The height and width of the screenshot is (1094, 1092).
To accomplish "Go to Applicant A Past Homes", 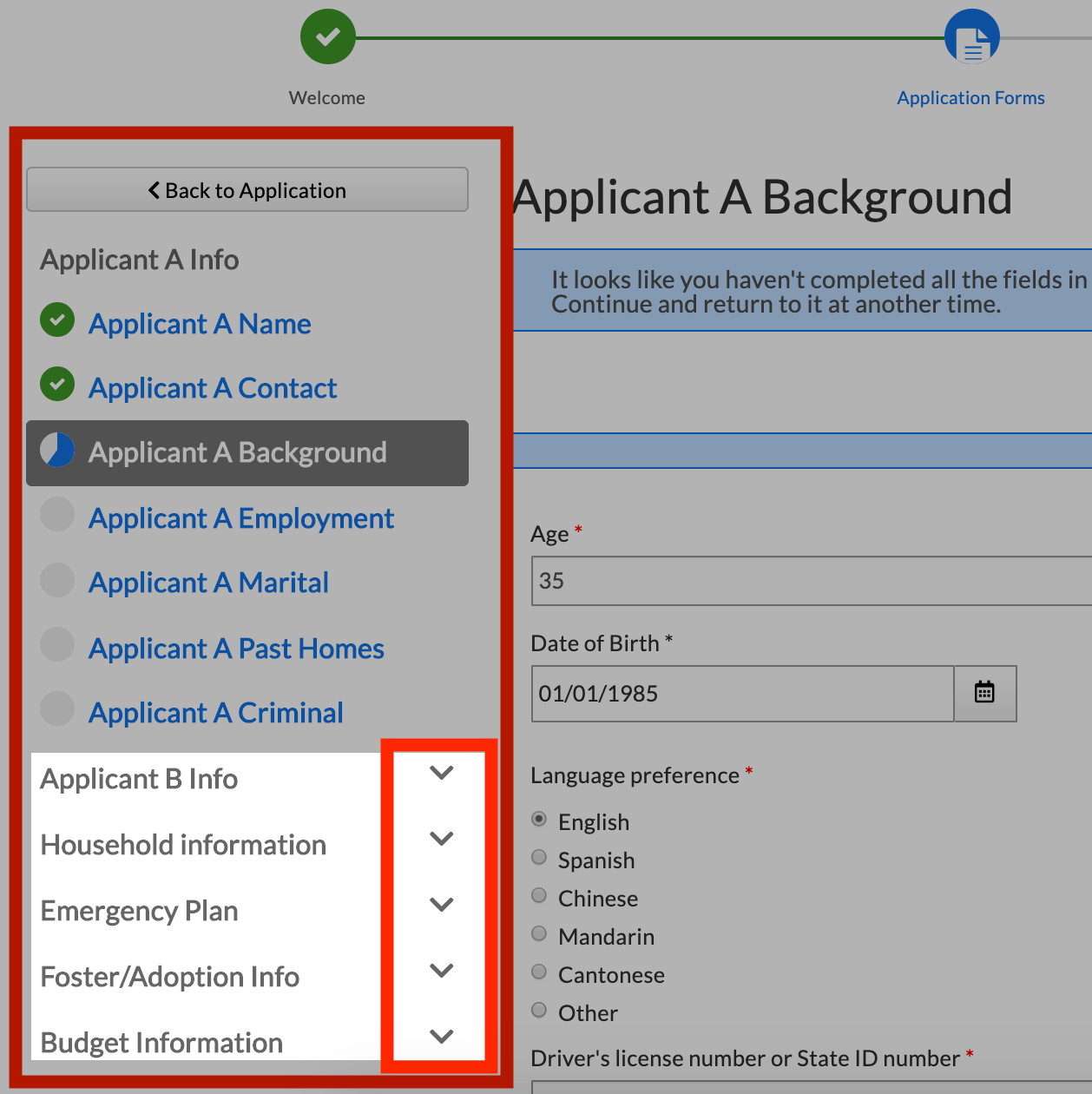I will [236, 649].
